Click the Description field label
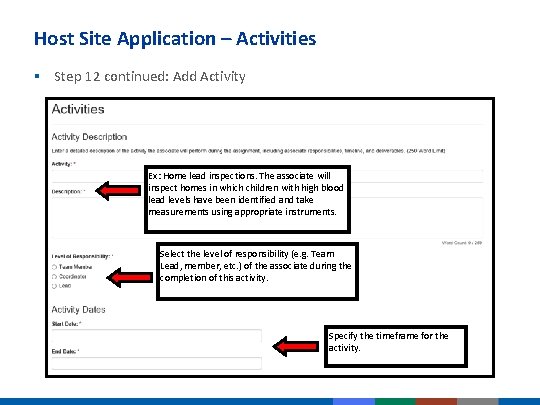Viewport: 540px width, 405px height. click(68, 191)
